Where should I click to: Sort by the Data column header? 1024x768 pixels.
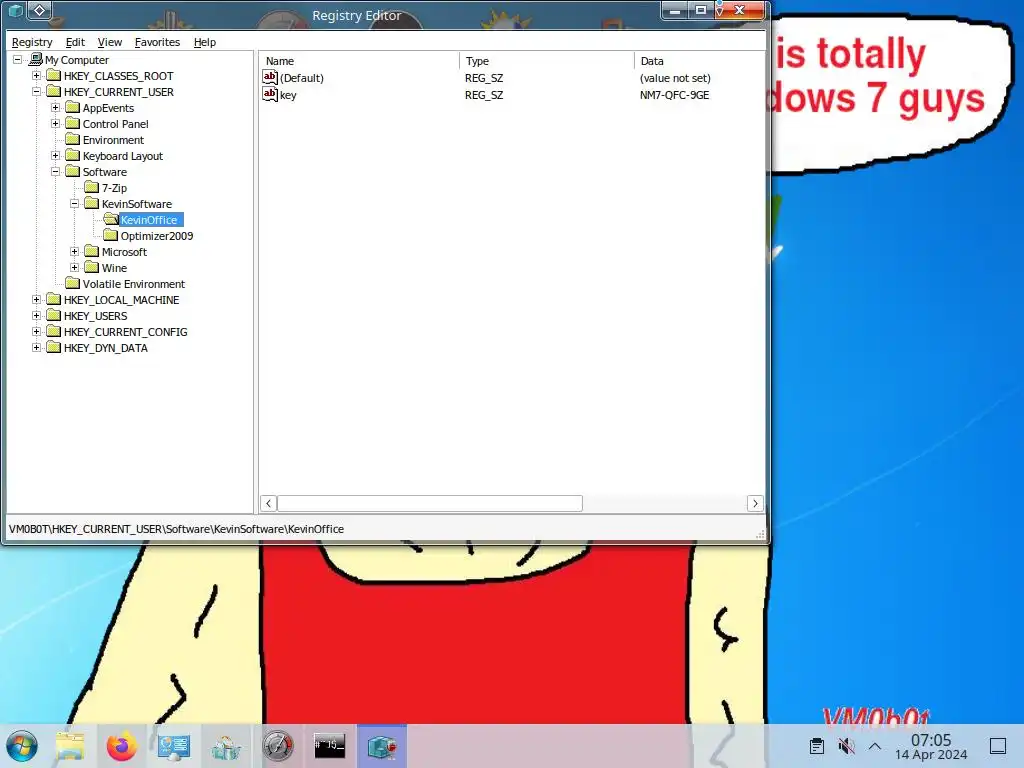(699, 61)
